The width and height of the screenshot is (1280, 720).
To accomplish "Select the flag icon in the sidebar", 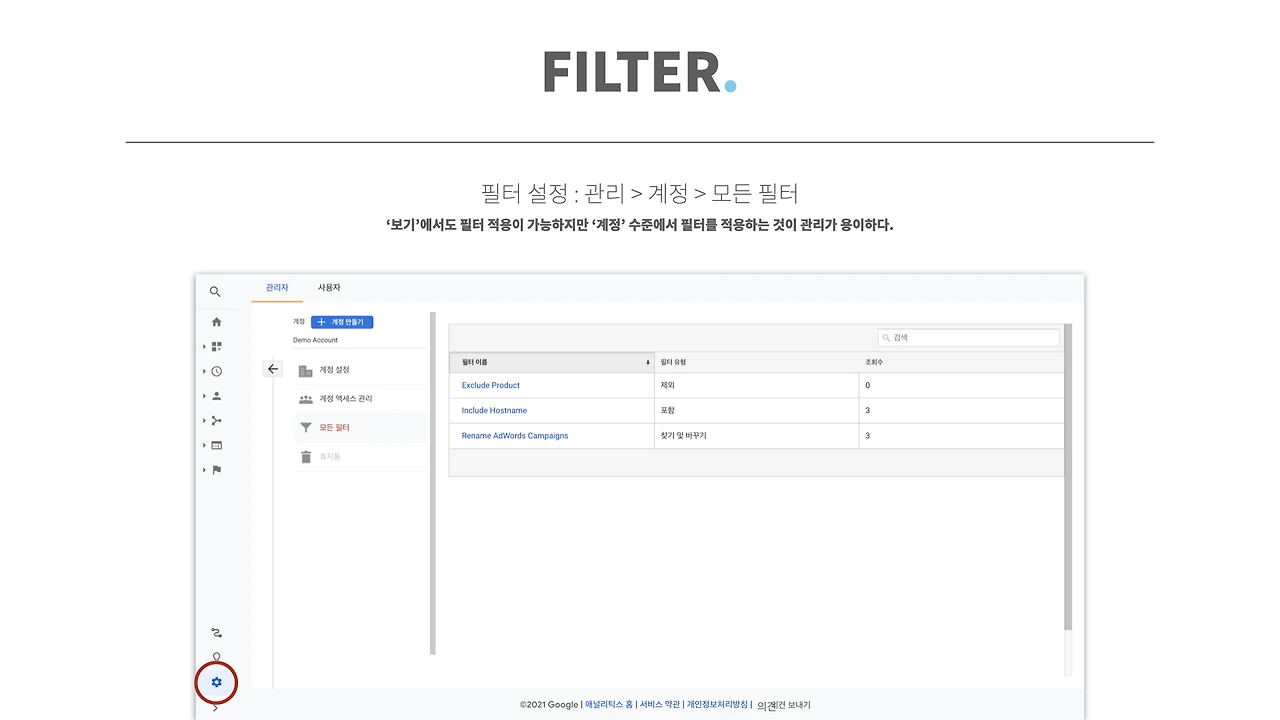I will pyautogui.click(x=216, y=470).
